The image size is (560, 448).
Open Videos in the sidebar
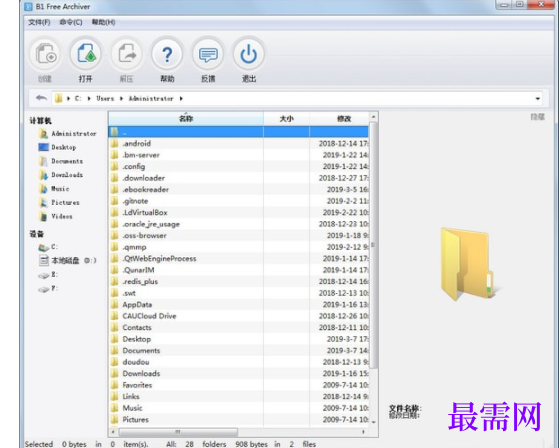55,216
